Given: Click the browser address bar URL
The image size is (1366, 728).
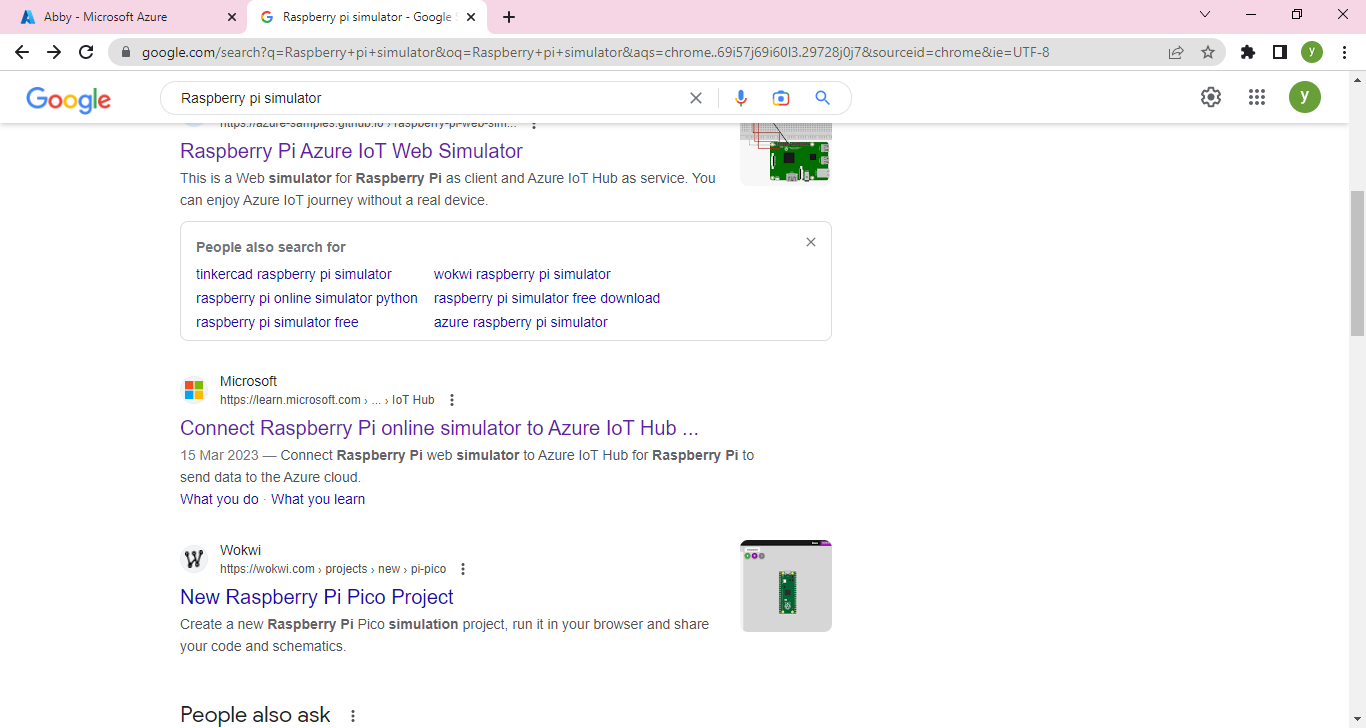Looking at the screenshot, I should [595, 52].
